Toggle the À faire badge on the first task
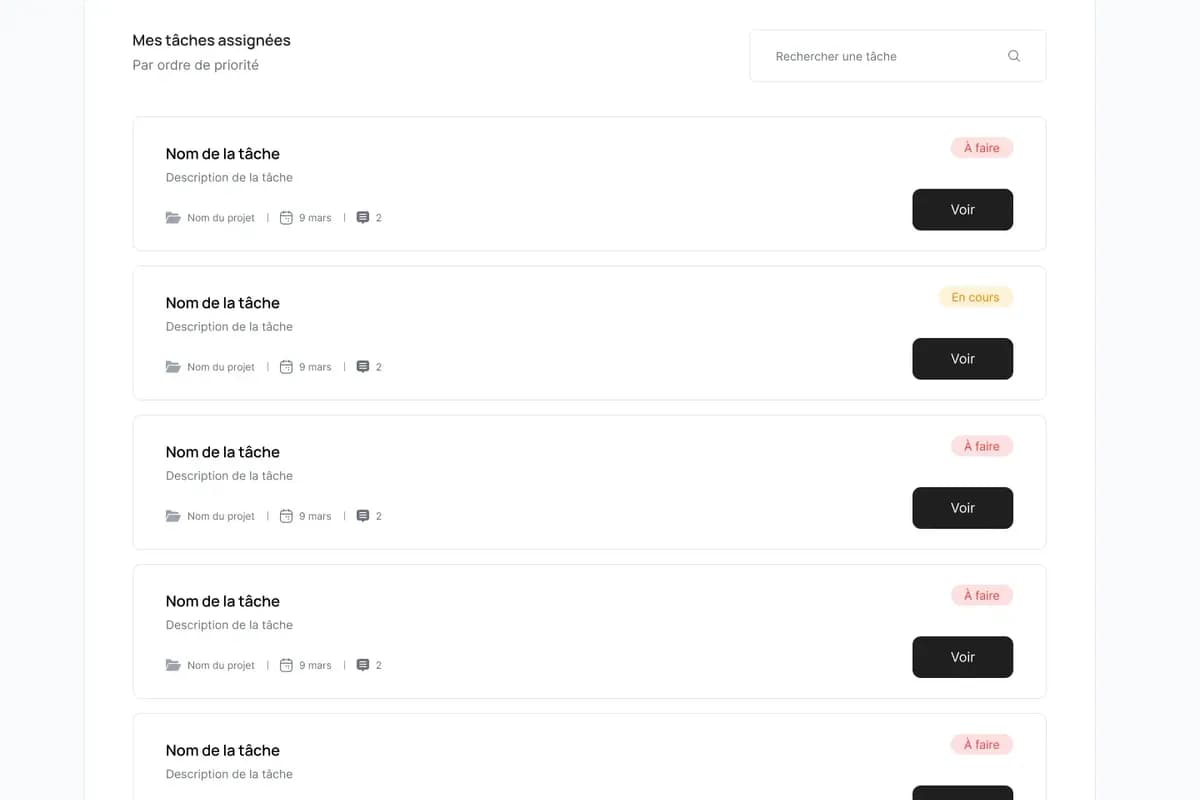Screen dimensions: 1200x800 tap(981, 147)
